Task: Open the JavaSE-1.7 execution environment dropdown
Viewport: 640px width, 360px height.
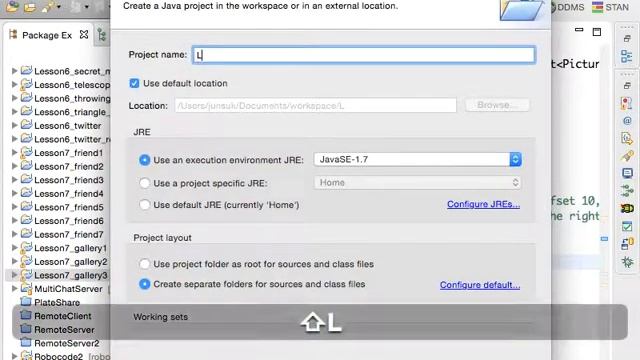Action: pos(417,159)
